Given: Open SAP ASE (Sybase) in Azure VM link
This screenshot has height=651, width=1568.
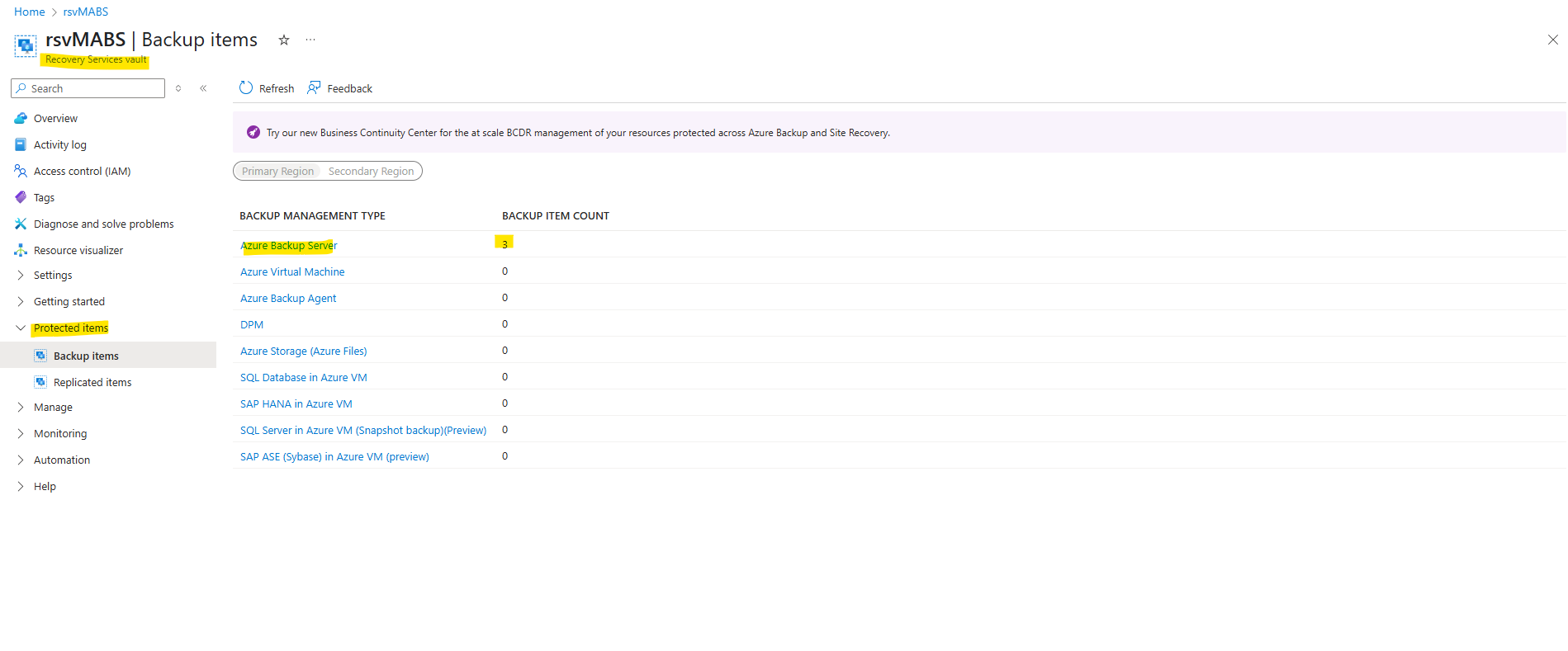Looking at the screenshot, I should click(x=334, y=456).
